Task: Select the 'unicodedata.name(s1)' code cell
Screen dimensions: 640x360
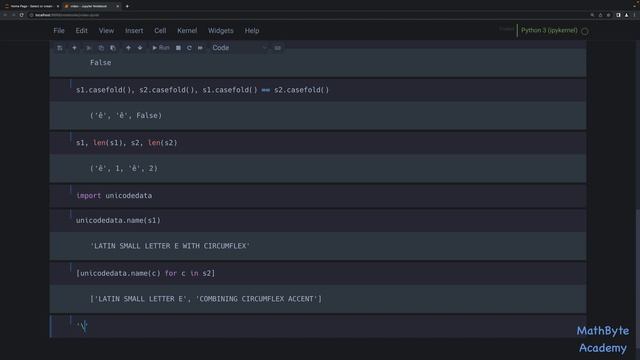Action: [318, 220]
